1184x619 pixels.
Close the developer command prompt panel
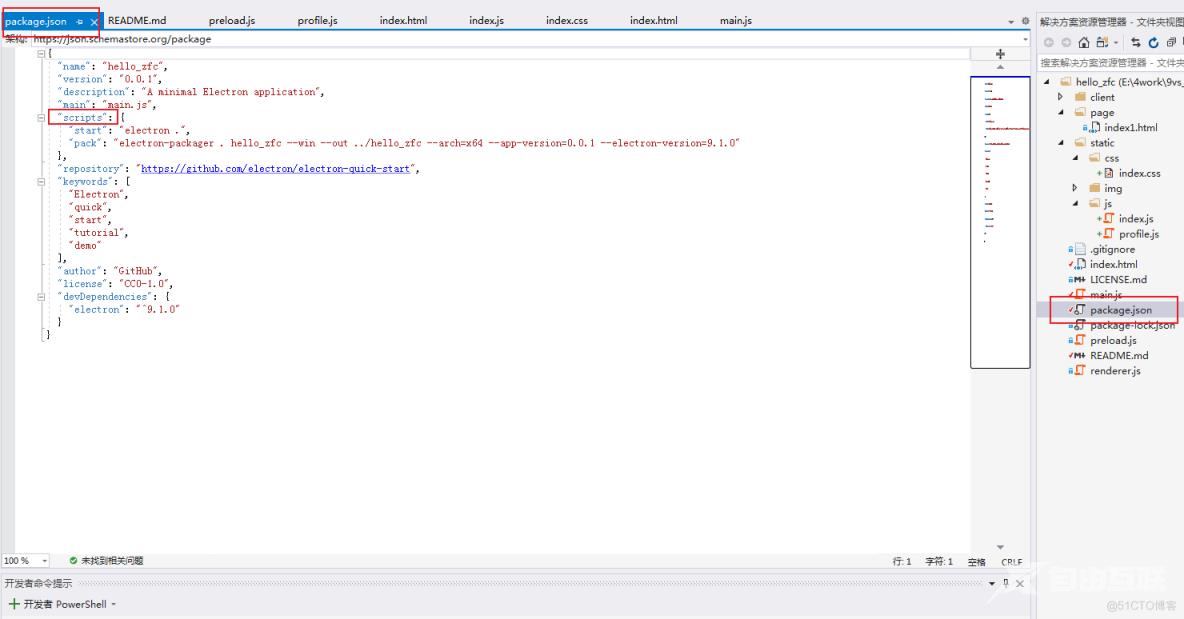coord(1019,583)
